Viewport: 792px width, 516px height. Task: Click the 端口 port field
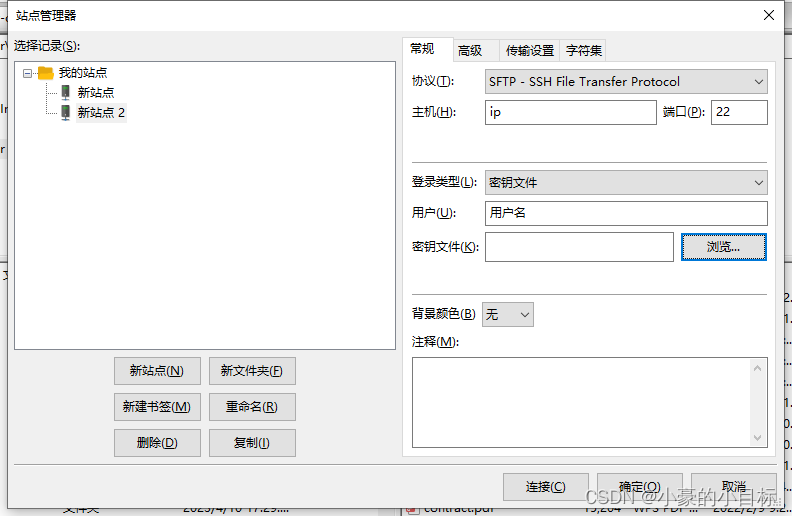pos(739,112)
